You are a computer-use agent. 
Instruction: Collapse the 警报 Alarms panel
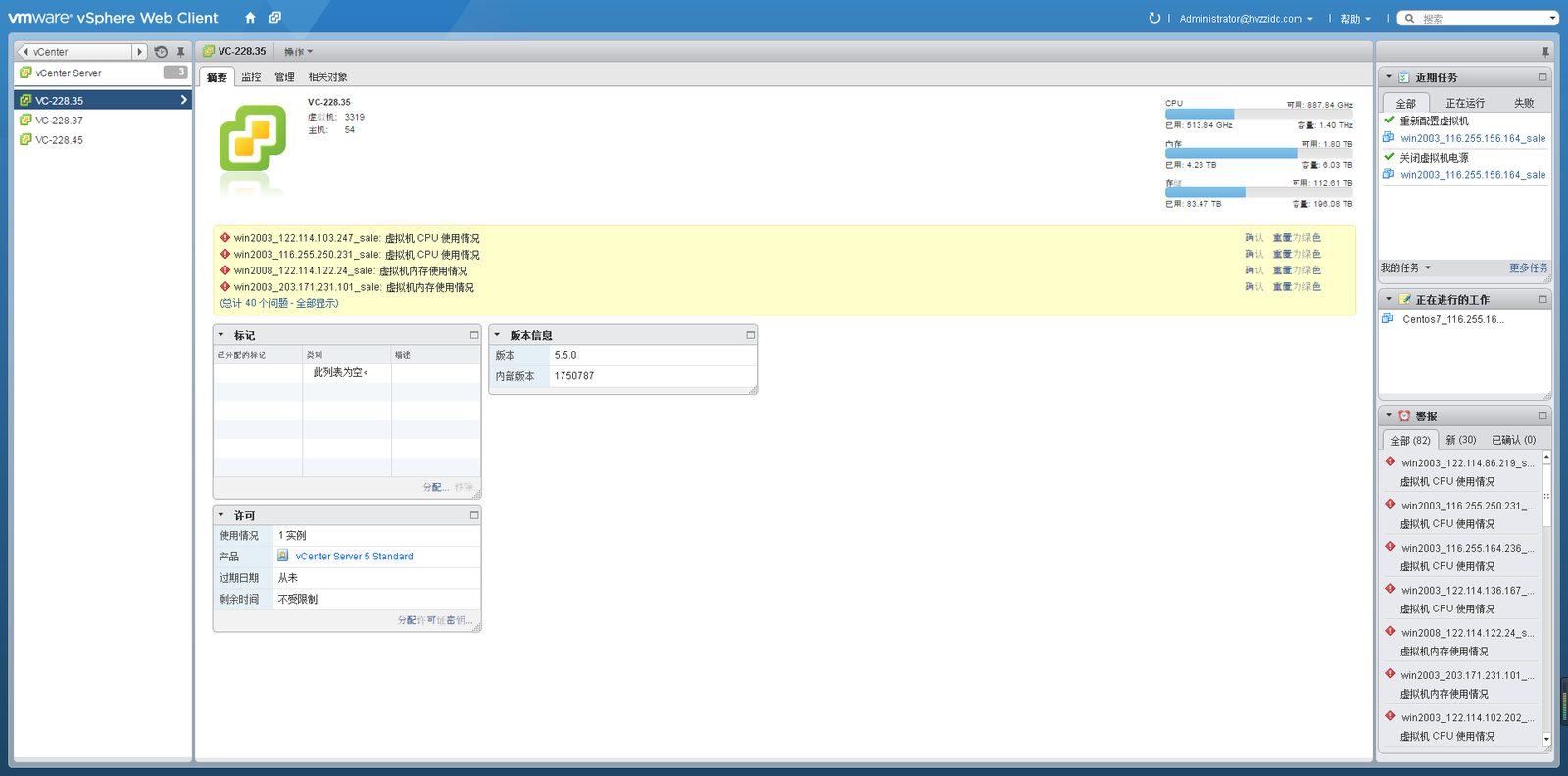coord(1389,415)
